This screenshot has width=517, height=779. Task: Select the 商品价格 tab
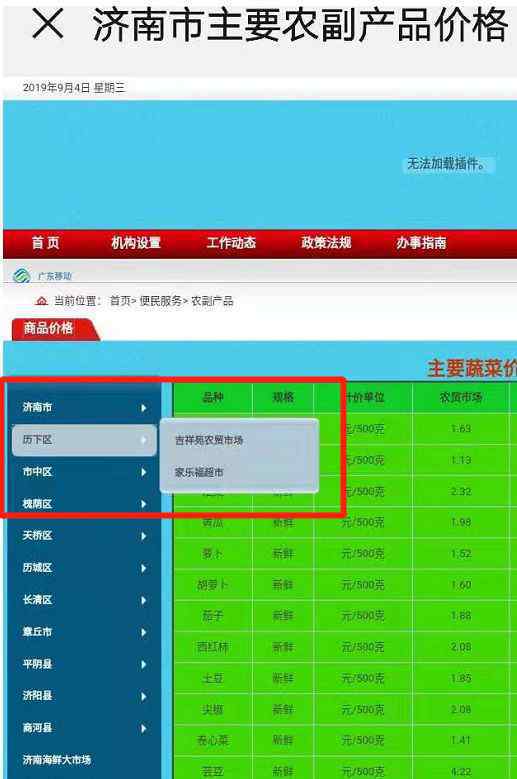[49, 328]
